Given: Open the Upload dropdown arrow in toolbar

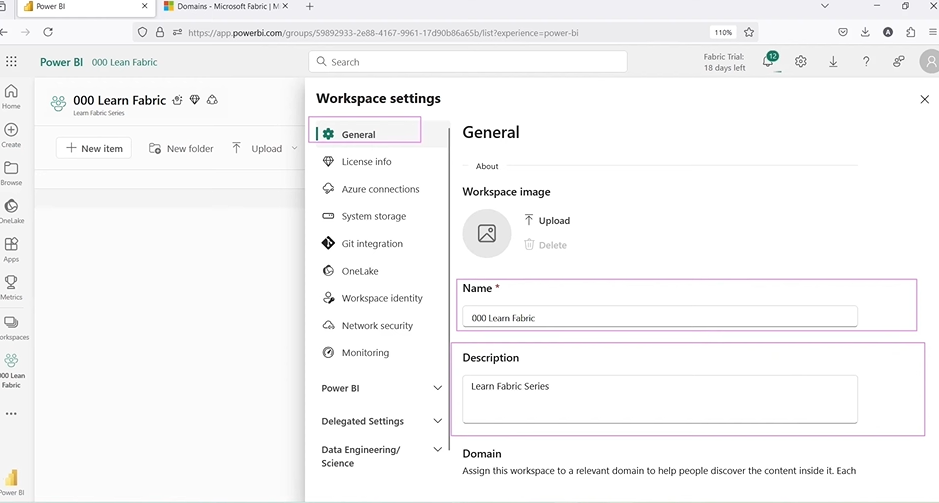Looking at the screenshot, I should tap(294, 149).
